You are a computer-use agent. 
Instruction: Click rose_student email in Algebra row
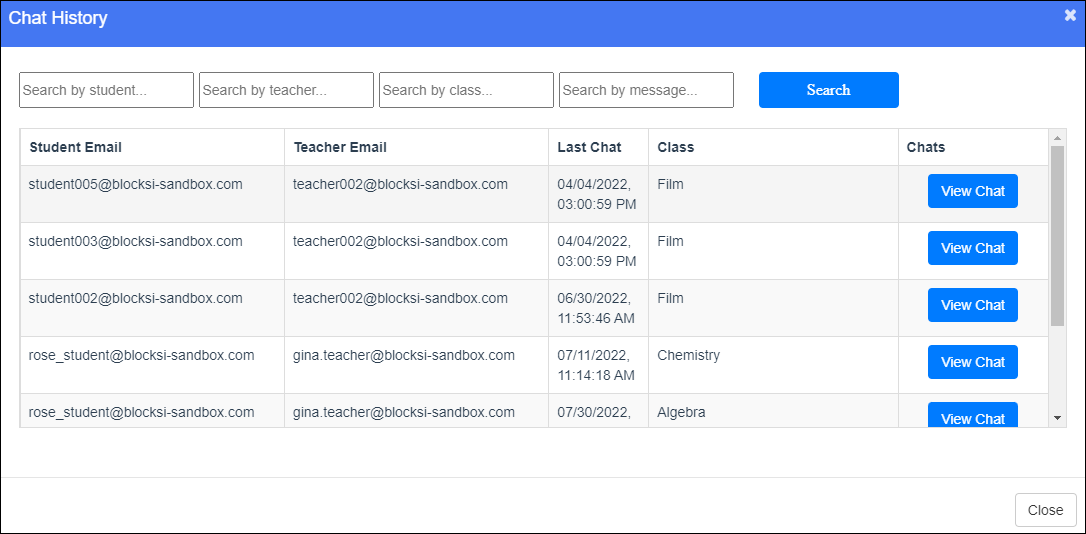(x=141, y=412)
